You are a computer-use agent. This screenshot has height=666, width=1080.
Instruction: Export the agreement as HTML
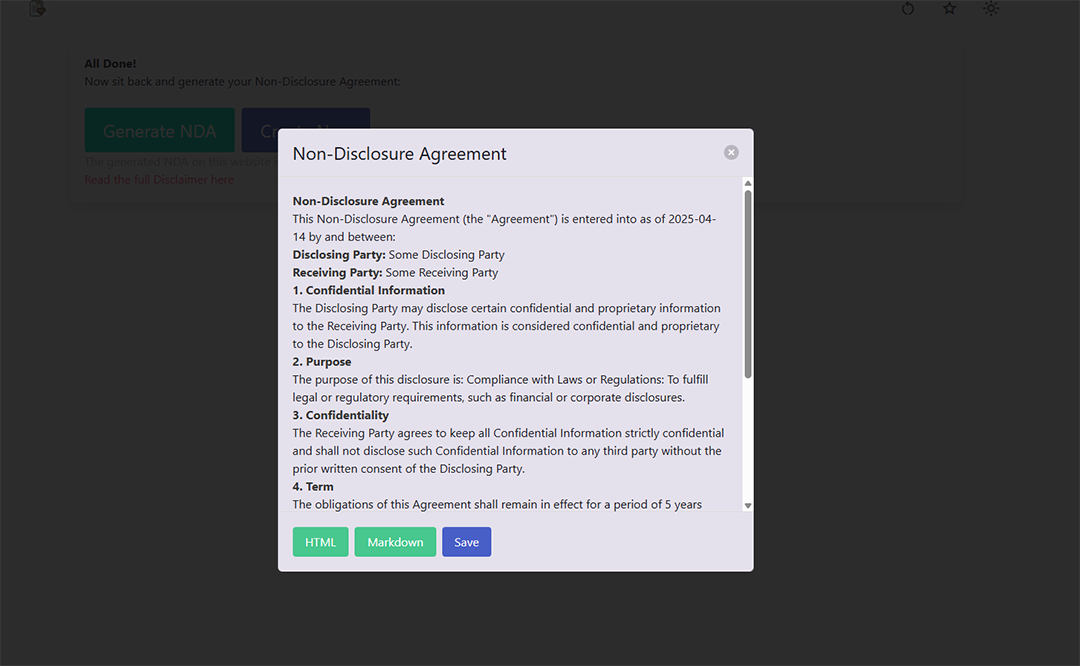[x=320, y=542]
